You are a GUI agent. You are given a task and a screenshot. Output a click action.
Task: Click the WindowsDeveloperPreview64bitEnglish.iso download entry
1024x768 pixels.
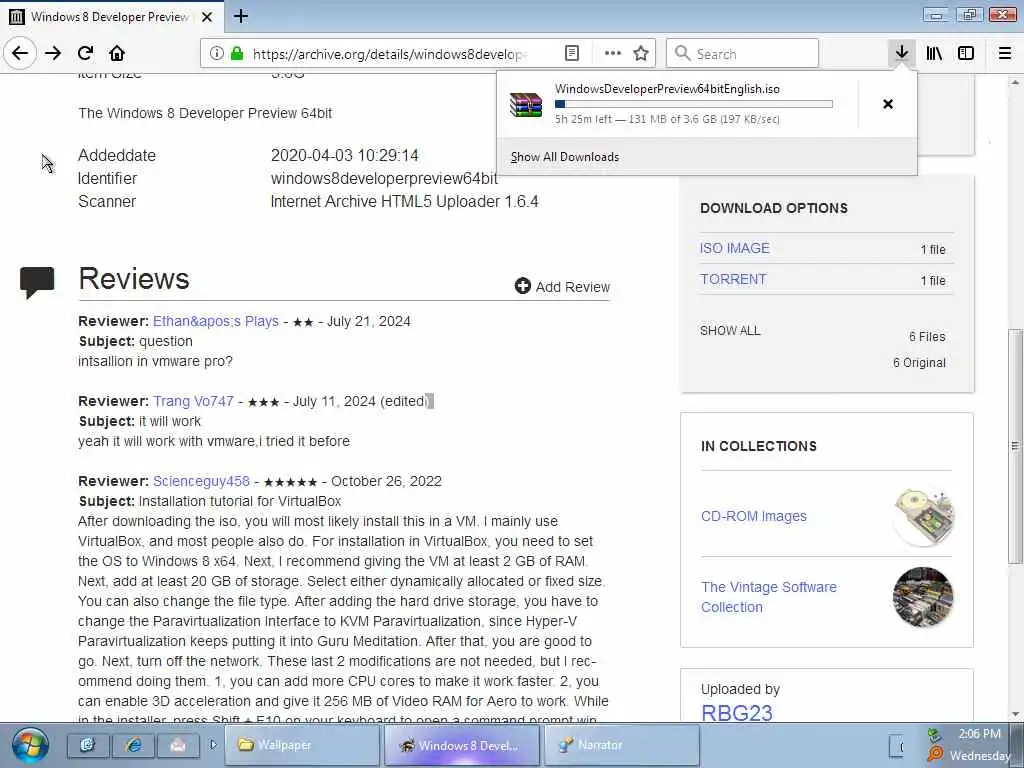677,104
